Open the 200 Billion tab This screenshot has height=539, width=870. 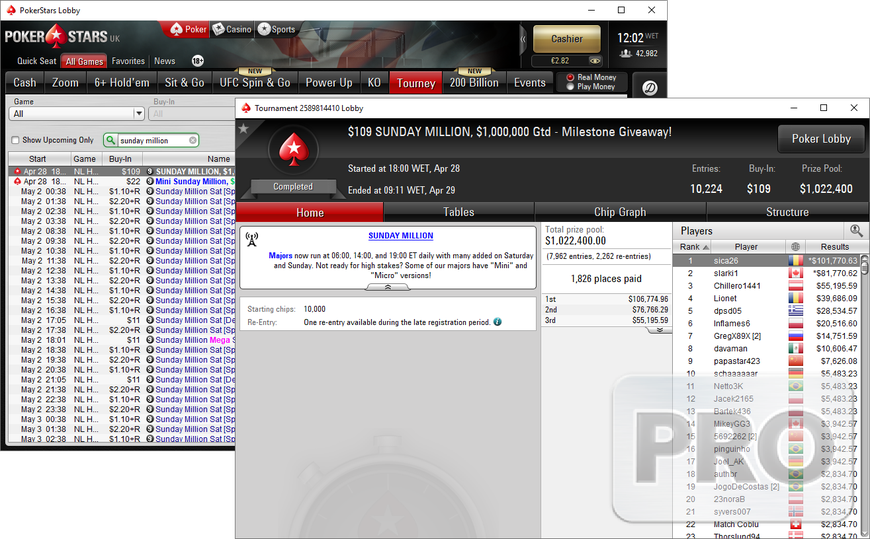474,83
